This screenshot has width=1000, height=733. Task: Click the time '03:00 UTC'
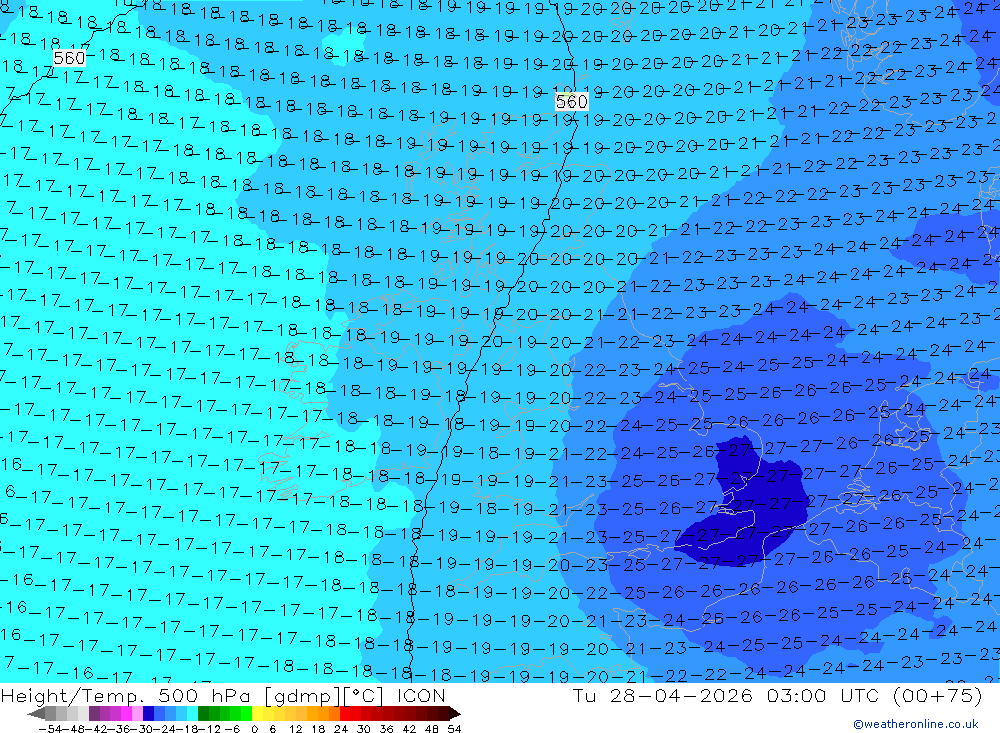pyautogui.click(x=823, y=695)
